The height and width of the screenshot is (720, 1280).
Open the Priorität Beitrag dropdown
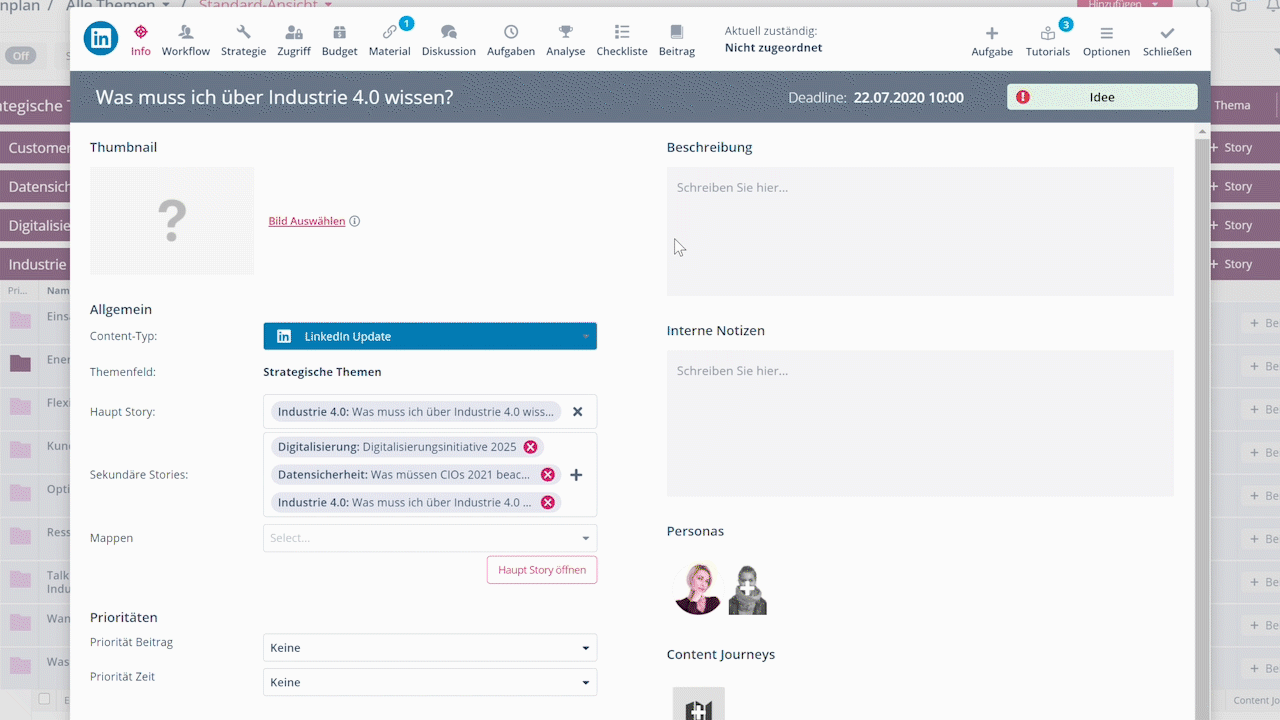point(430,648)
